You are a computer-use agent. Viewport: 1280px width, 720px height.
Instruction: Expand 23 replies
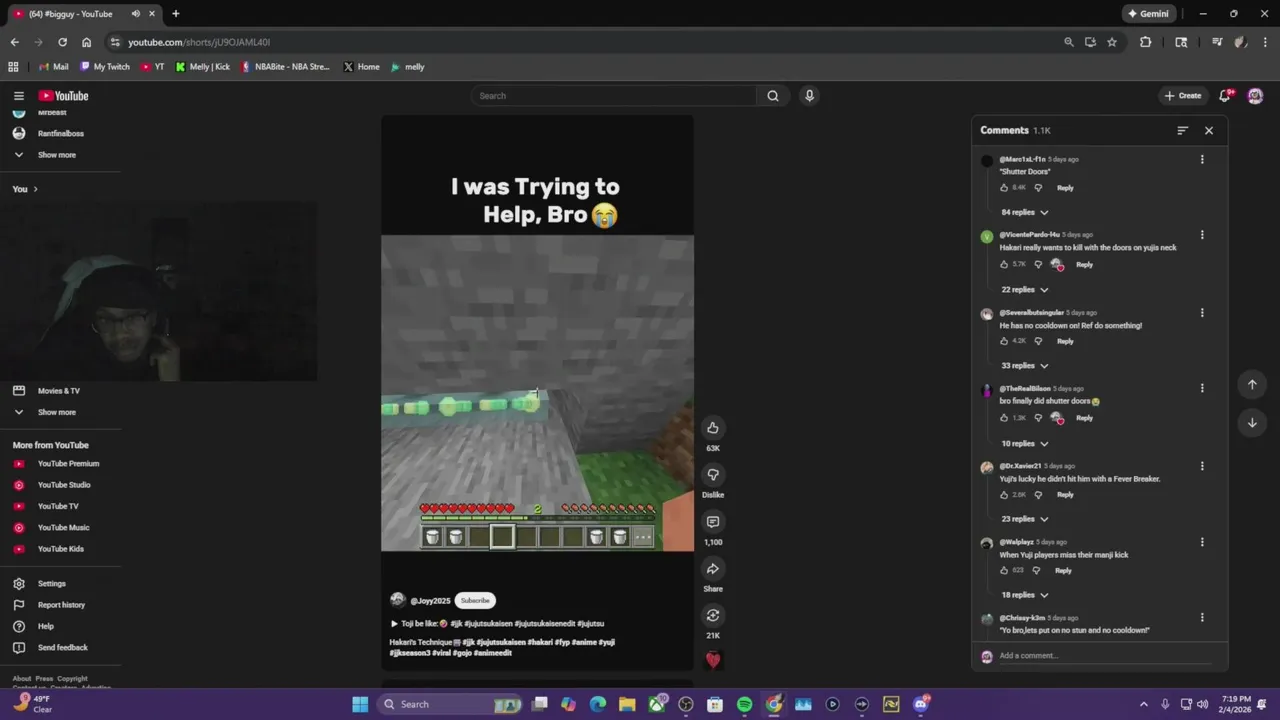1025,519
